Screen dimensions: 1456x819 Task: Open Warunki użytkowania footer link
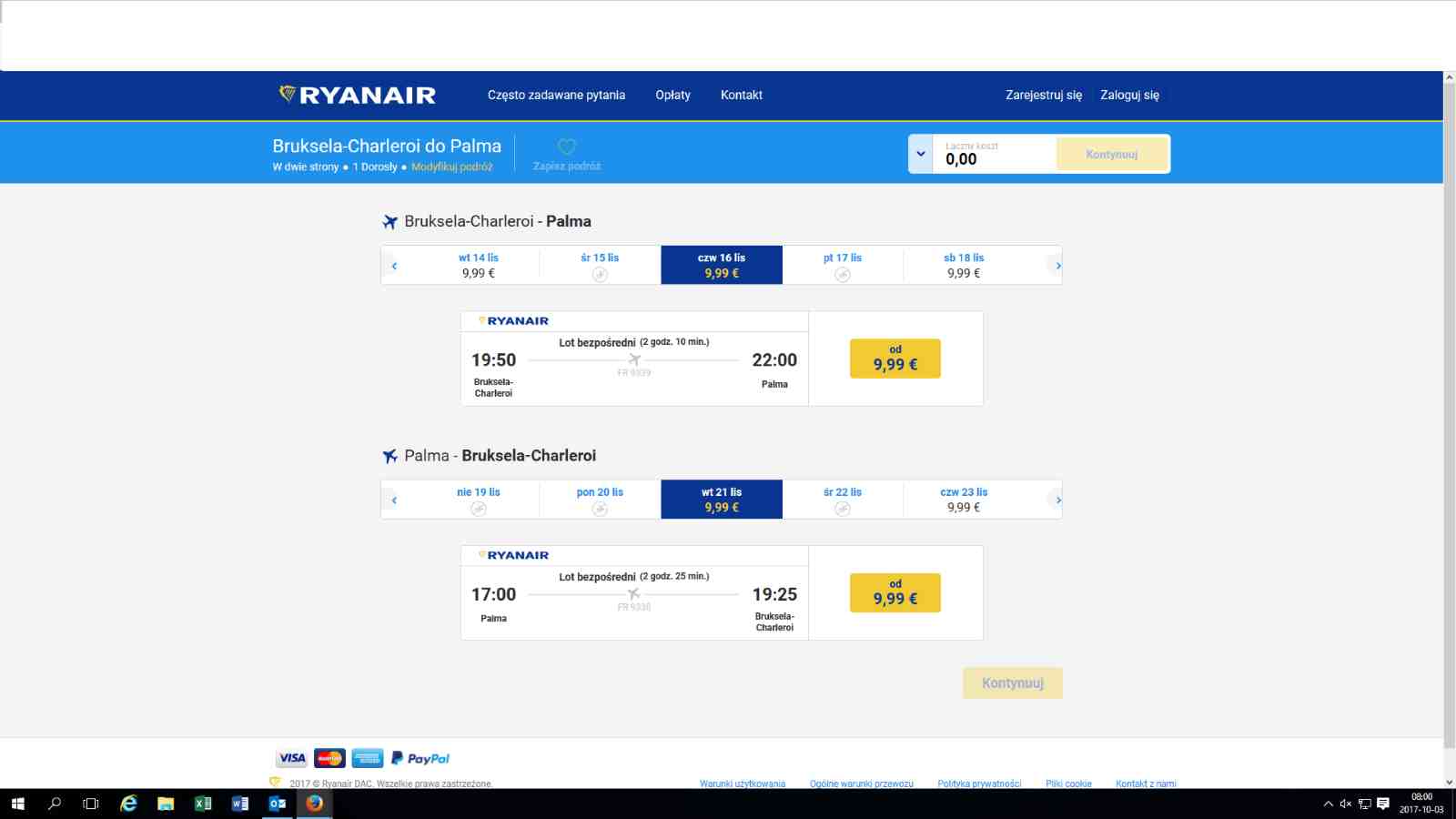click(743, 784)
